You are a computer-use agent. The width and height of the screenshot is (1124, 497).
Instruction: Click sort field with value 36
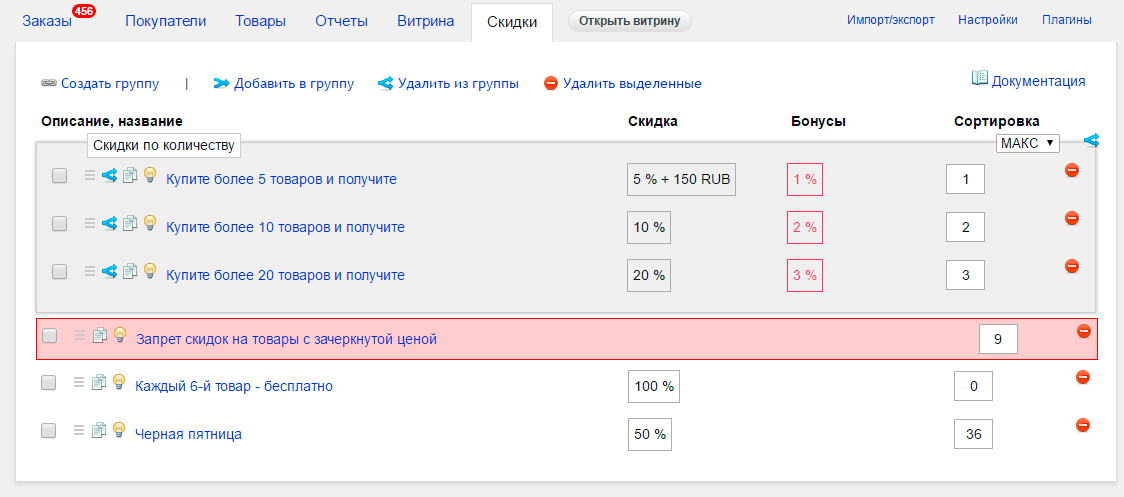973,434
